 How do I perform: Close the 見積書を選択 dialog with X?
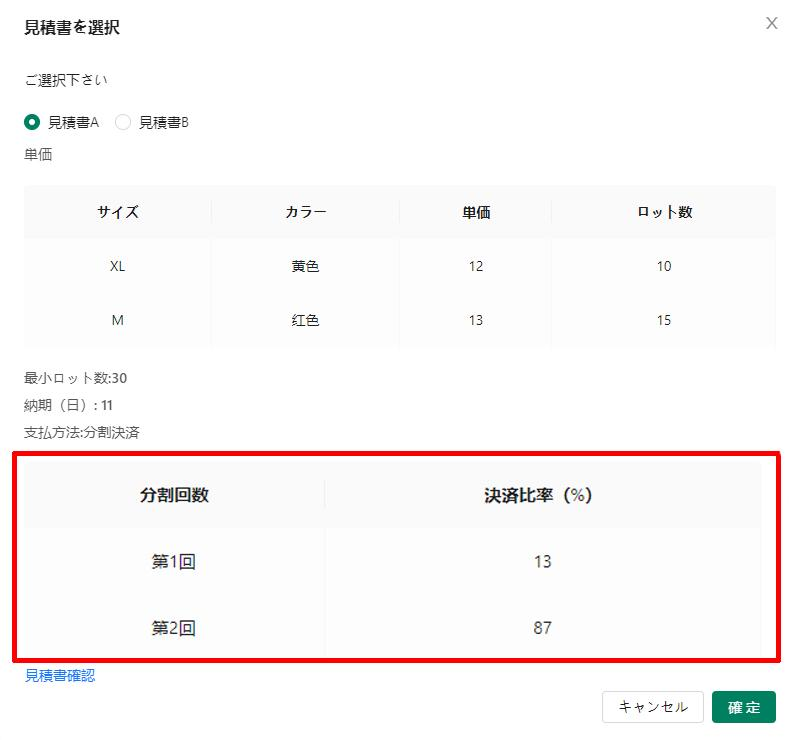pyautogui.click(x=771, y=23)
